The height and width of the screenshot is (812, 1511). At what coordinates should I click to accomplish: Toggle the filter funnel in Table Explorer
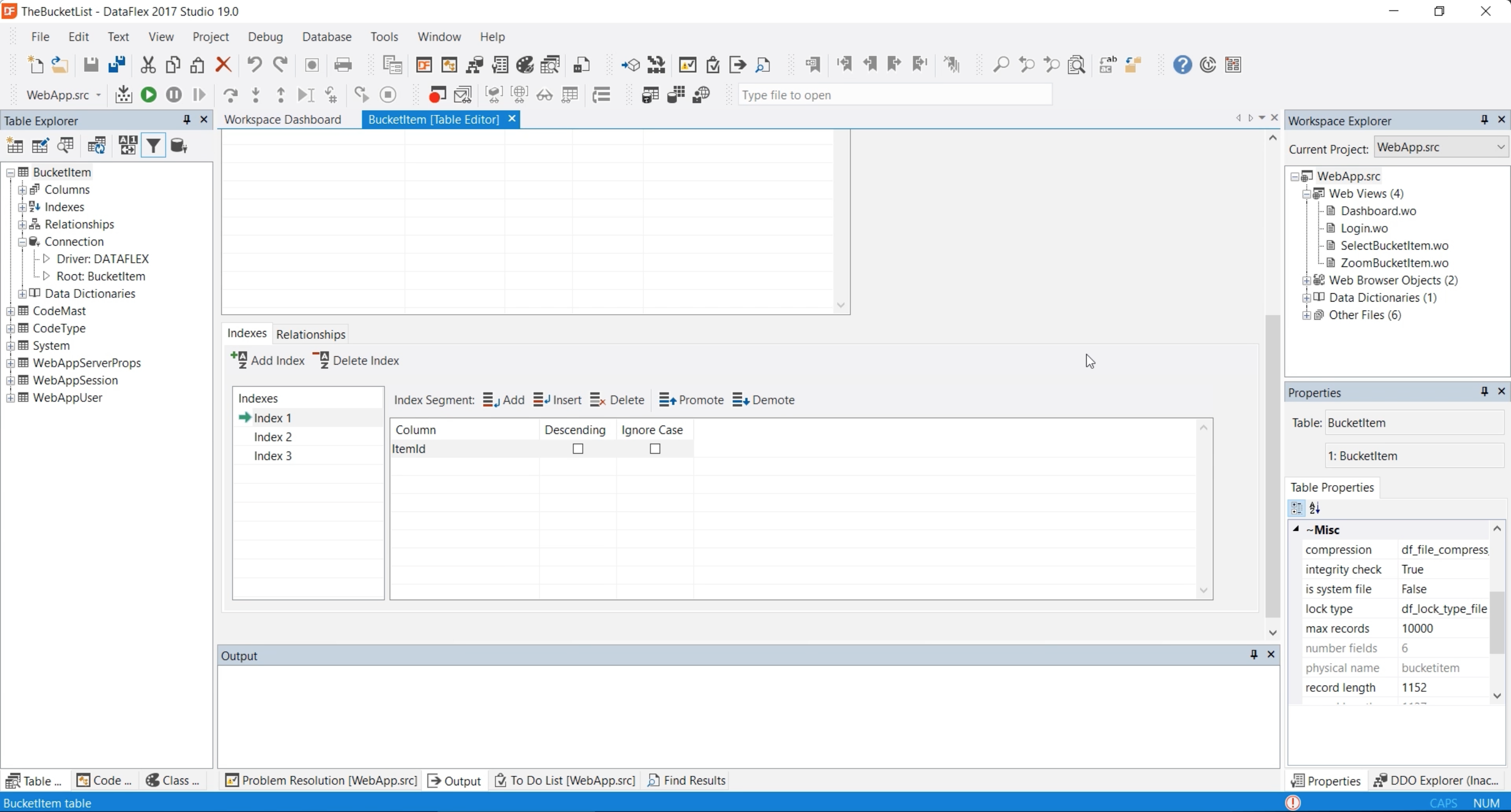click(153, 145)
